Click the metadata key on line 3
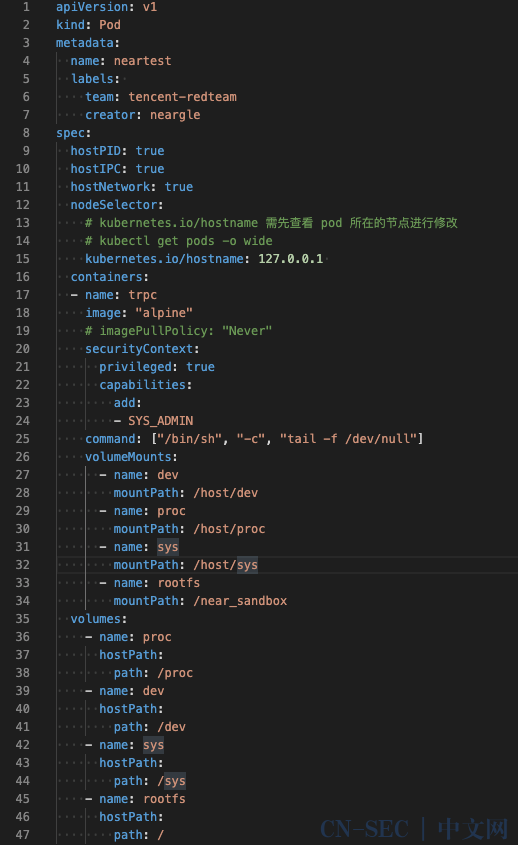Viewport: 518px width, 845px height. point(85,43)
